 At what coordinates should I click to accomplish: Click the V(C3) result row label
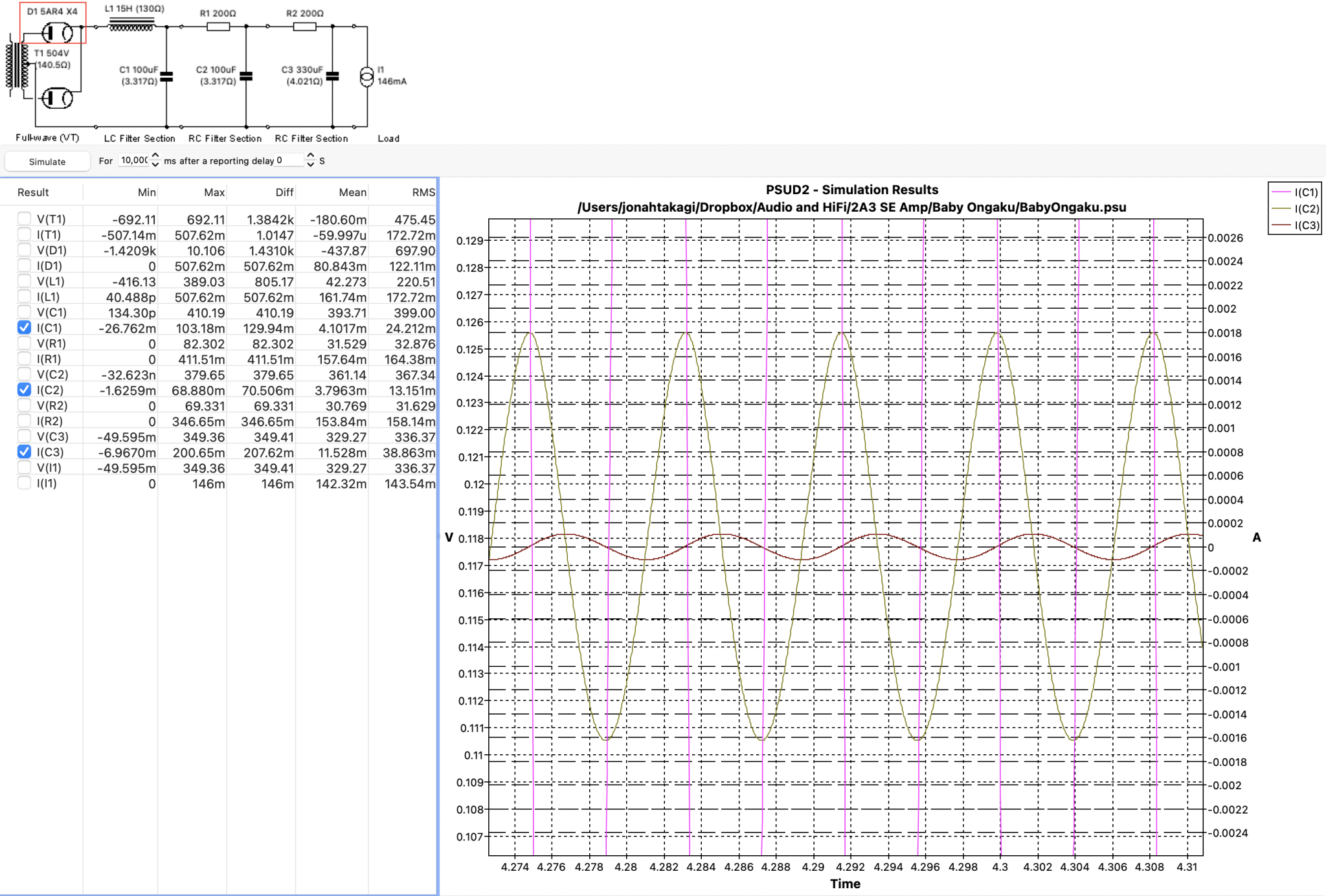(52, 437)
